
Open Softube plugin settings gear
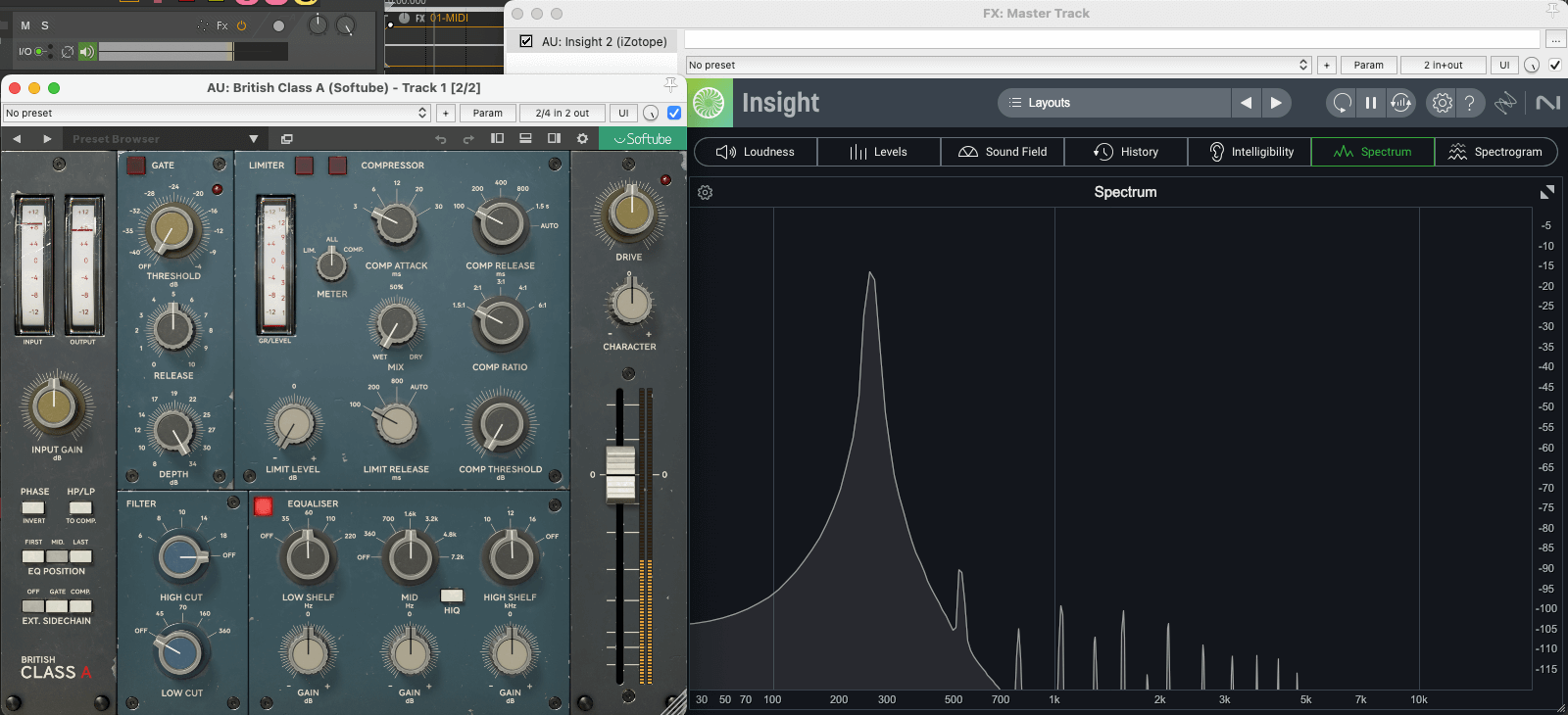tap(582, 139)
